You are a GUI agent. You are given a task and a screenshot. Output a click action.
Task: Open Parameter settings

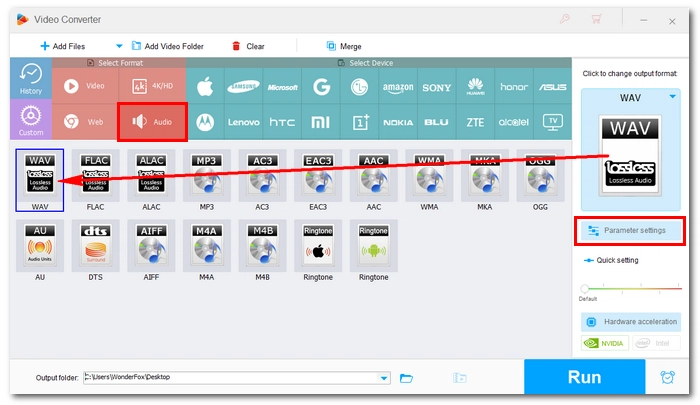tap(630, 231)
